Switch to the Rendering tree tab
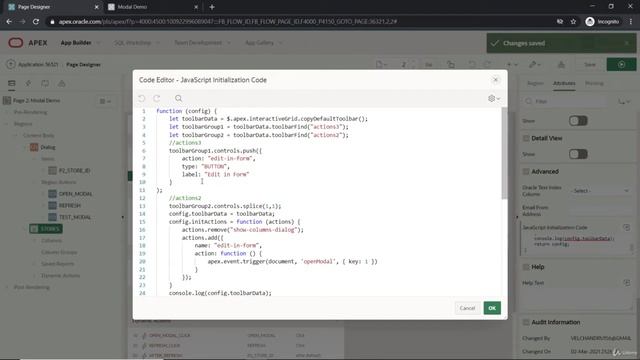 [11, 84]
